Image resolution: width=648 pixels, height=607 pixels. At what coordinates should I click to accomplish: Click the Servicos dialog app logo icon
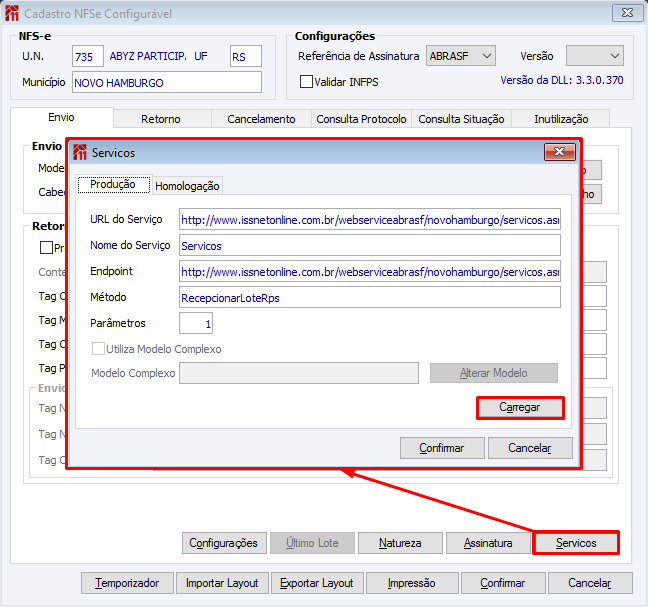80,152
